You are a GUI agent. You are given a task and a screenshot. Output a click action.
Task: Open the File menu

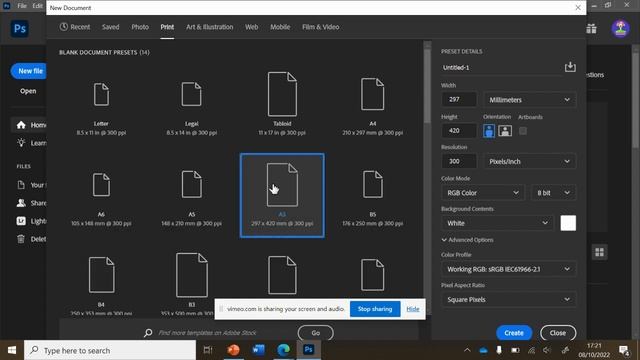22,6
